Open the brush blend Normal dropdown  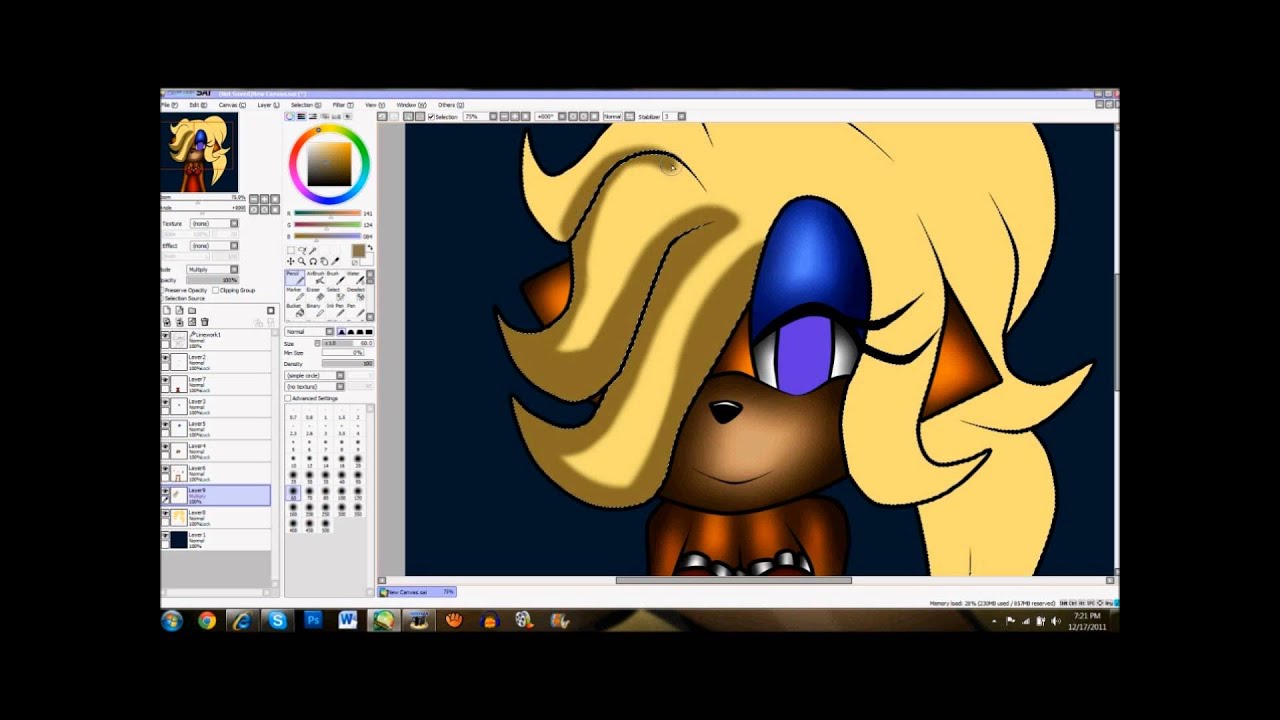310,332
